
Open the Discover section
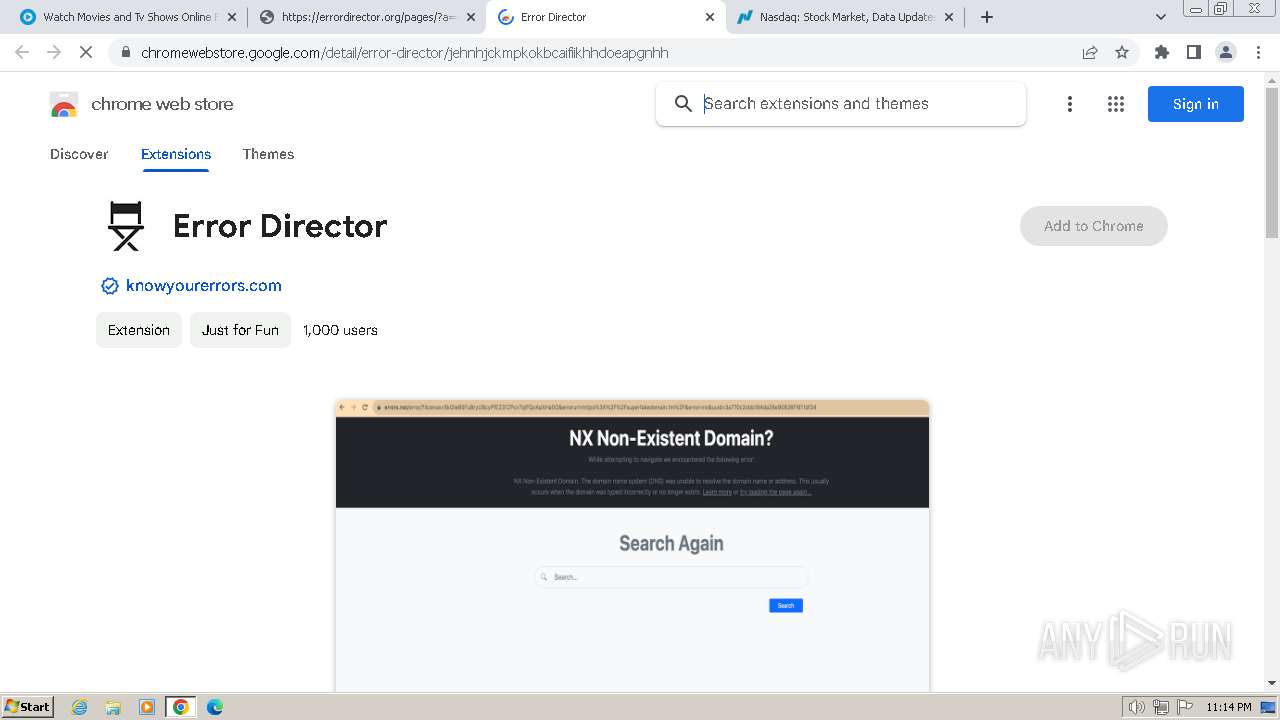tap(79, 154)
